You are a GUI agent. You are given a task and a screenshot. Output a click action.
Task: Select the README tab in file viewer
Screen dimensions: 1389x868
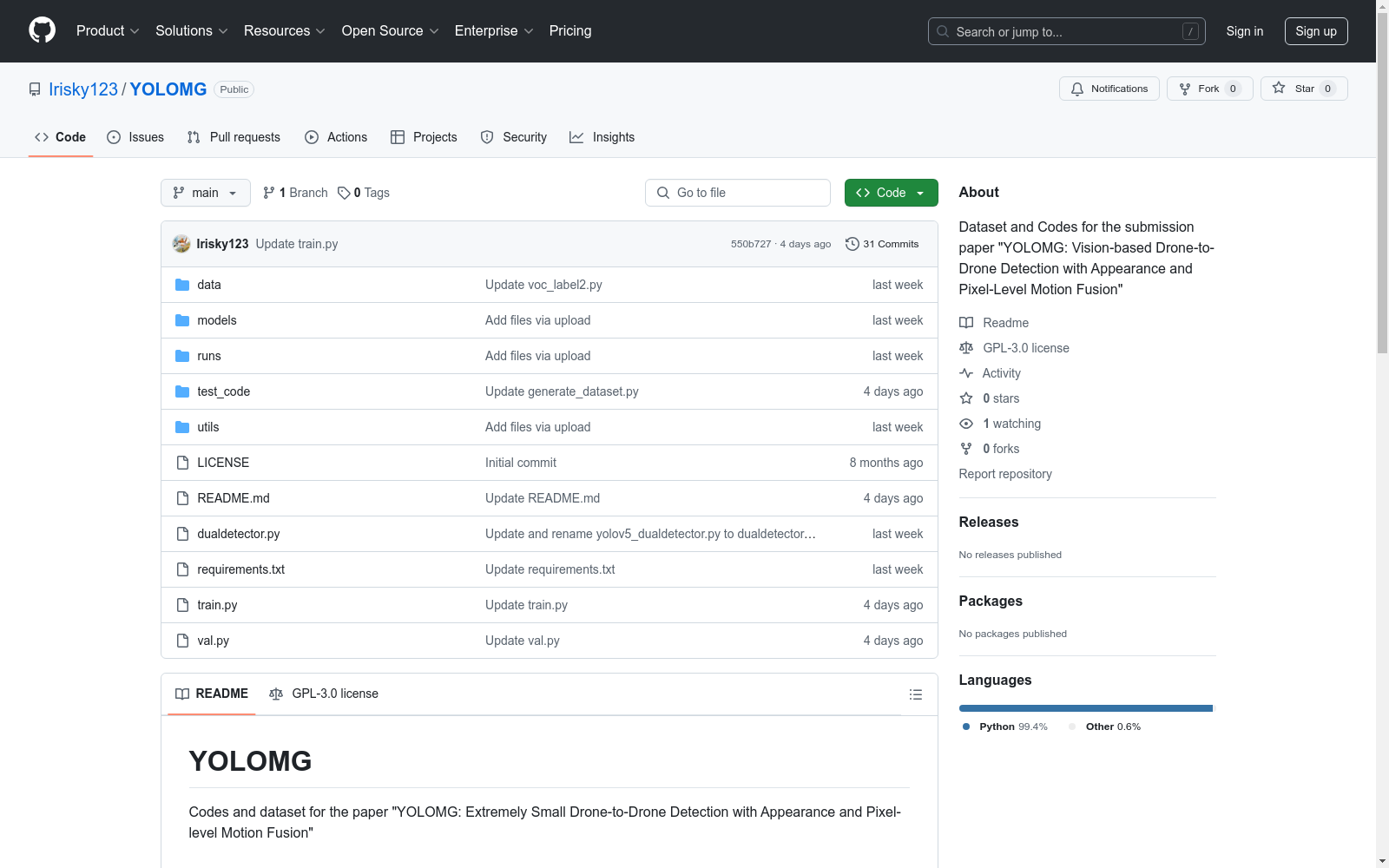pyautogui.click(x=212, y=694)
